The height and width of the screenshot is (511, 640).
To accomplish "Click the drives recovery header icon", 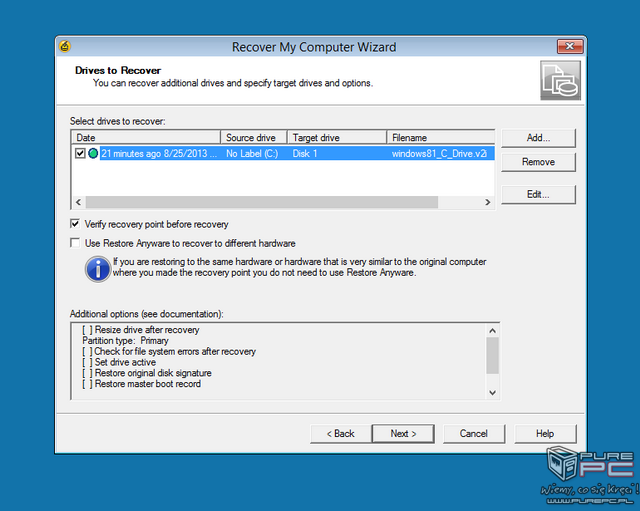I will (560, 80).
